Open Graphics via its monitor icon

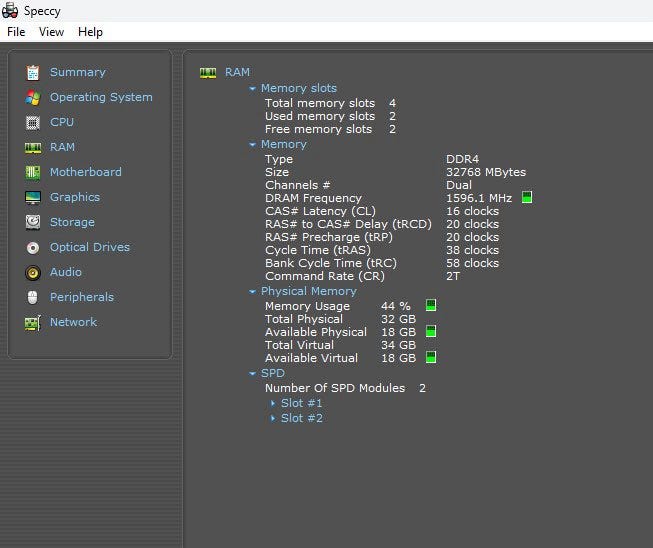33,197
